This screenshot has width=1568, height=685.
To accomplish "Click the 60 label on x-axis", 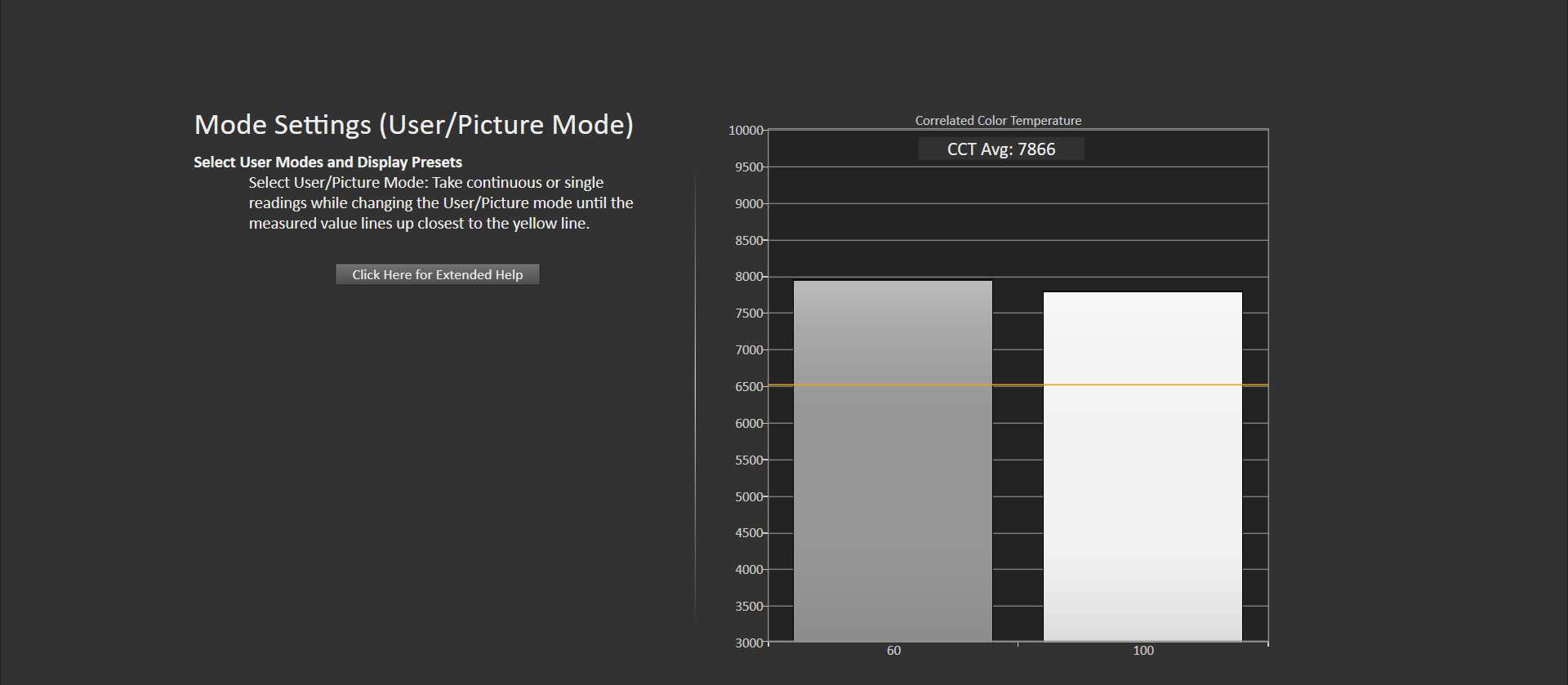I will point(893,651).
